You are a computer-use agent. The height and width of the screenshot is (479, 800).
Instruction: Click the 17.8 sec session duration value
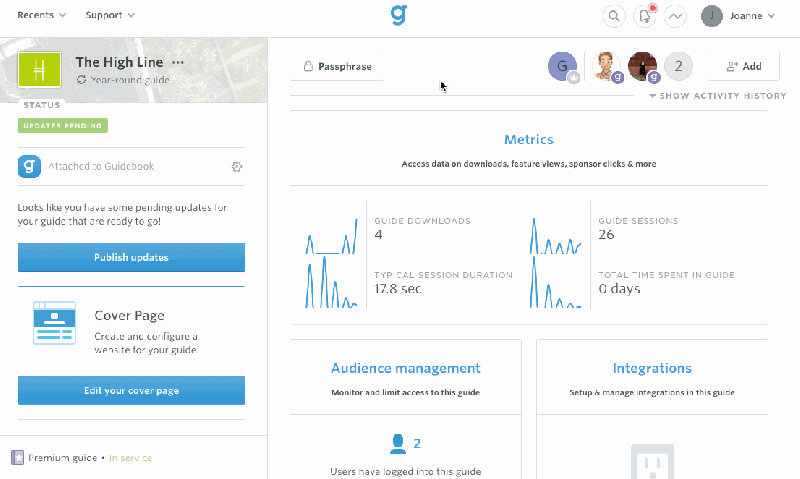(x=398, y=289)
